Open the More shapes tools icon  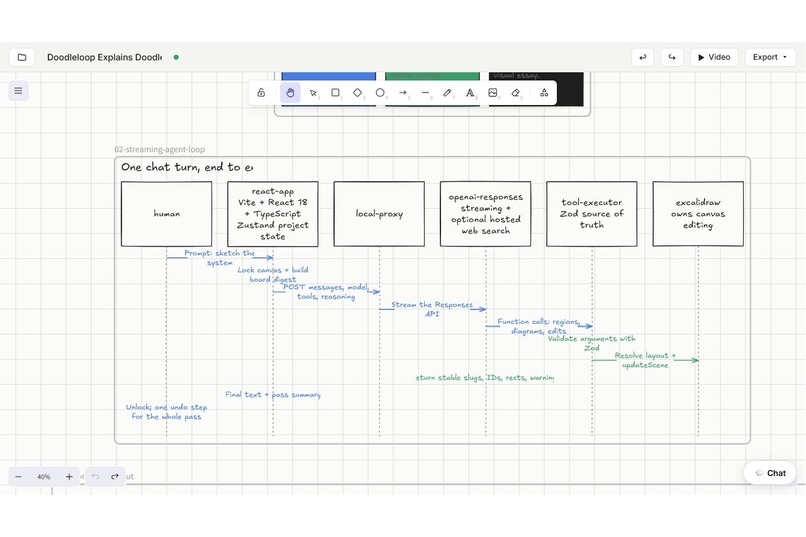[544, 92]
